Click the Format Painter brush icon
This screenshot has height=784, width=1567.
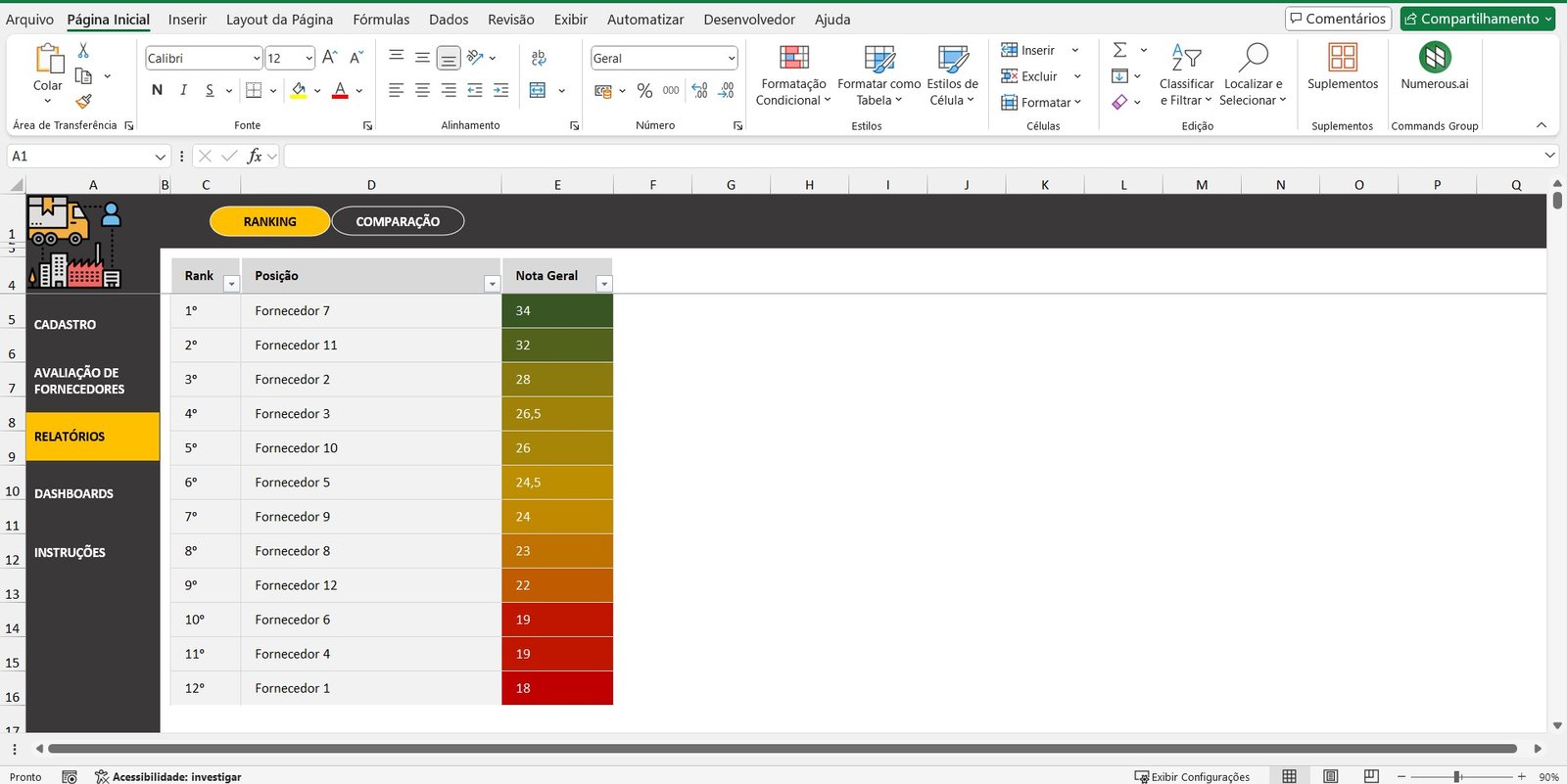pos(83,101)
